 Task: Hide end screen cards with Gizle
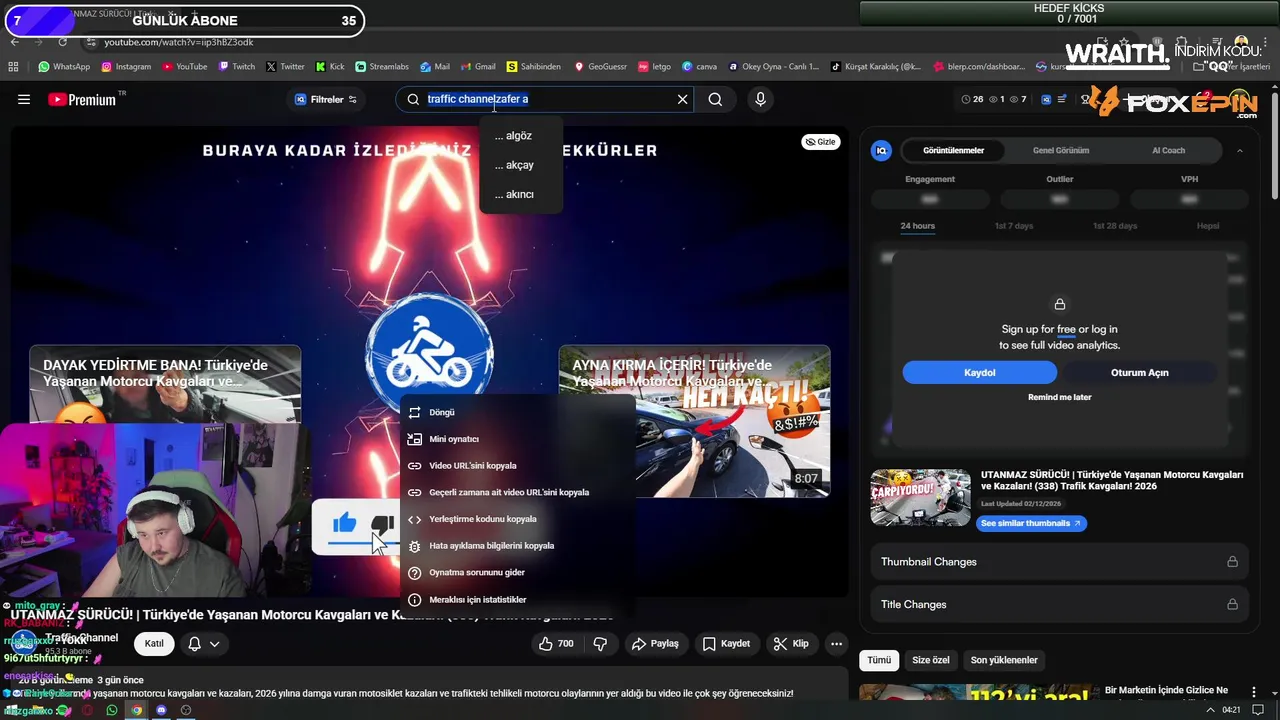point(820,142)
